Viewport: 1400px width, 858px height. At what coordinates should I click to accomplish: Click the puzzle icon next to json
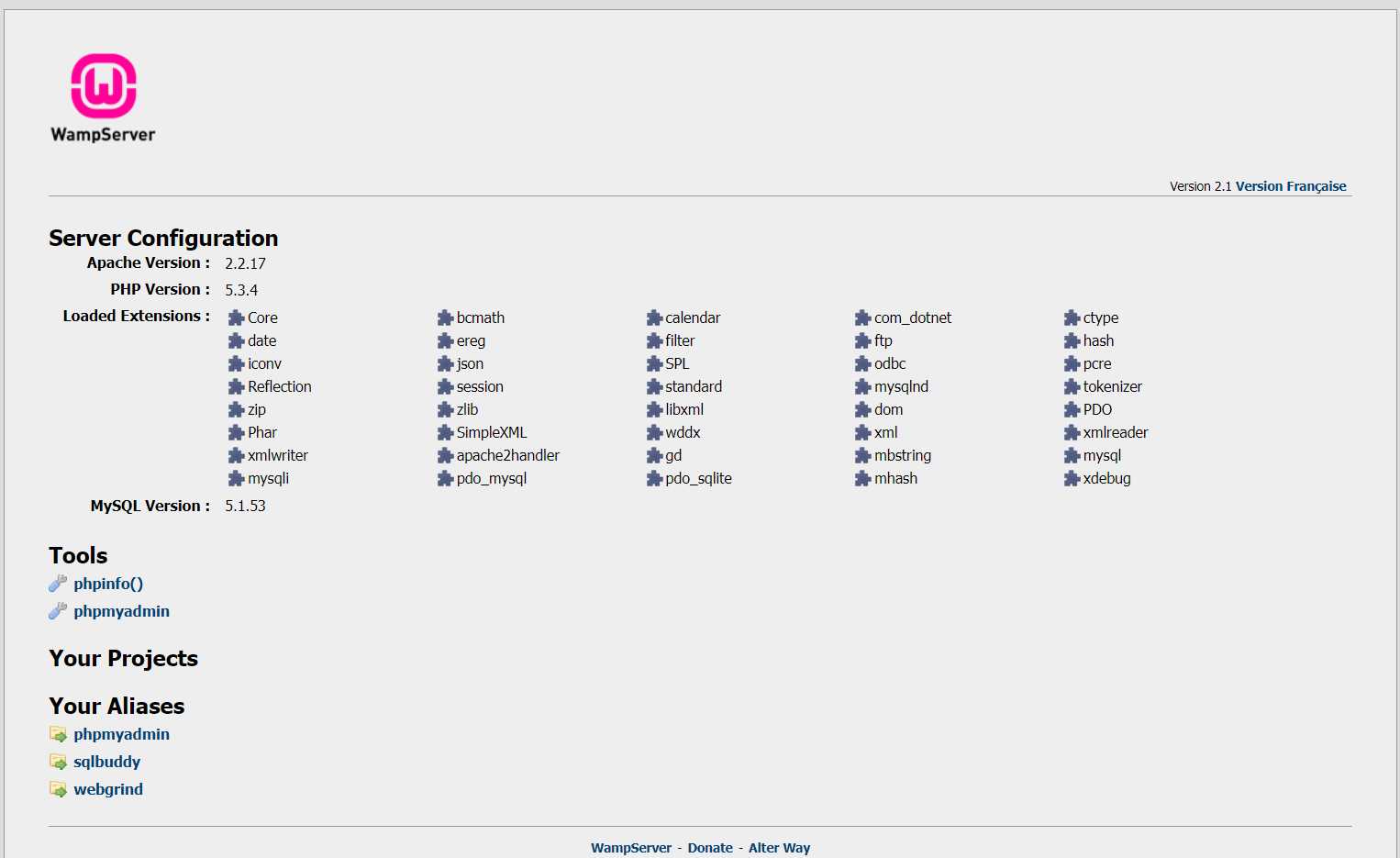[x=445, y=363]
